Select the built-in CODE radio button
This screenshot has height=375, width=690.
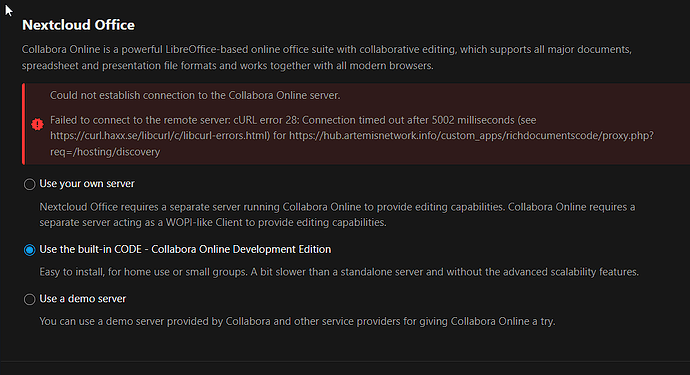point(29,250)
